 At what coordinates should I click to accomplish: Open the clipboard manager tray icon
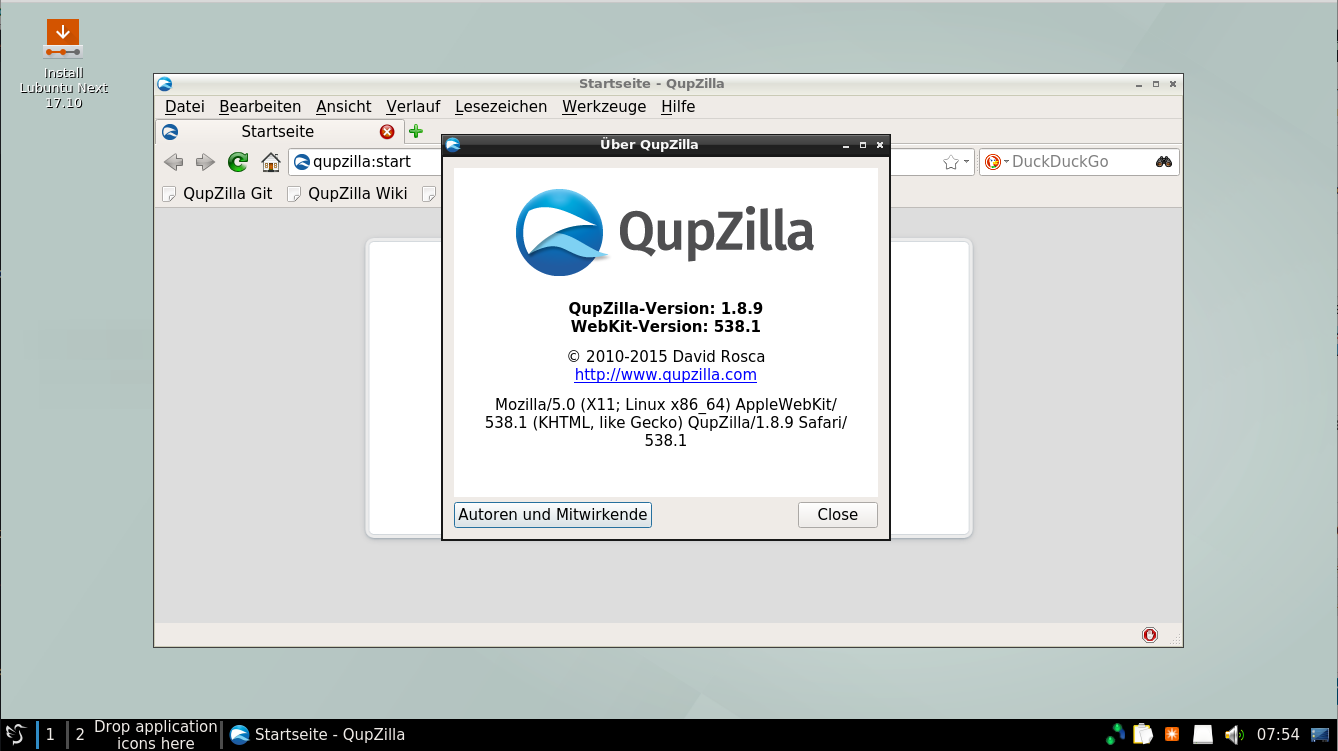click(x=1143, y=735)
